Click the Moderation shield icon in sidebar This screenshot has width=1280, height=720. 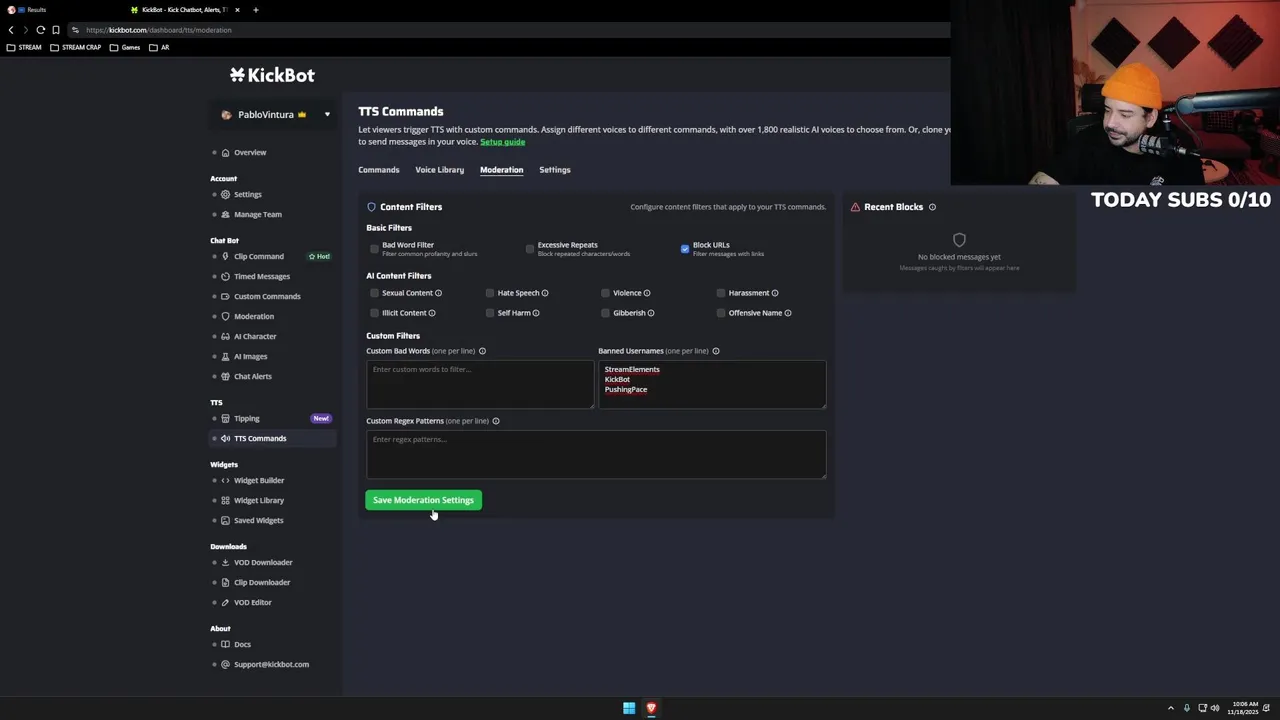pos(225,317)
